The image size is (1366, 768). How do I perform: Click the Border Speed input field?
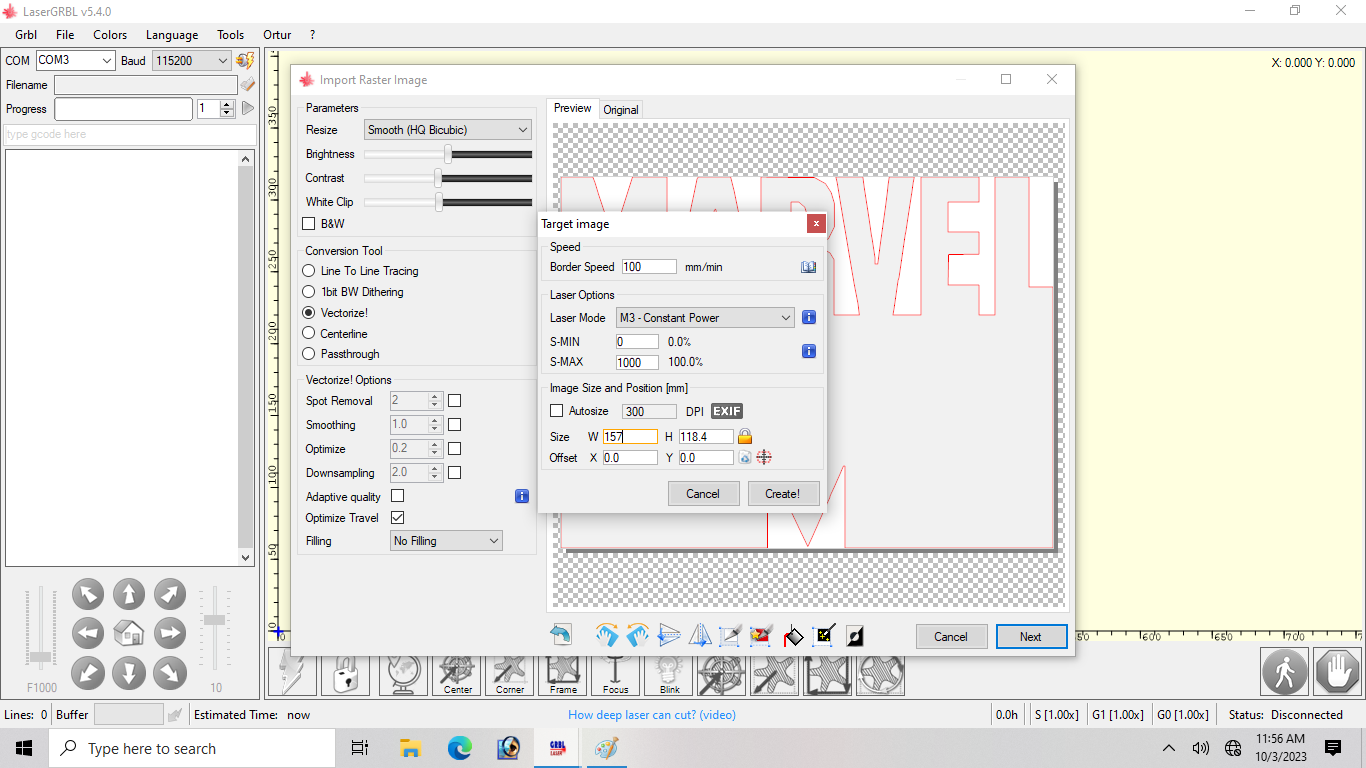[x=648, y=267]
